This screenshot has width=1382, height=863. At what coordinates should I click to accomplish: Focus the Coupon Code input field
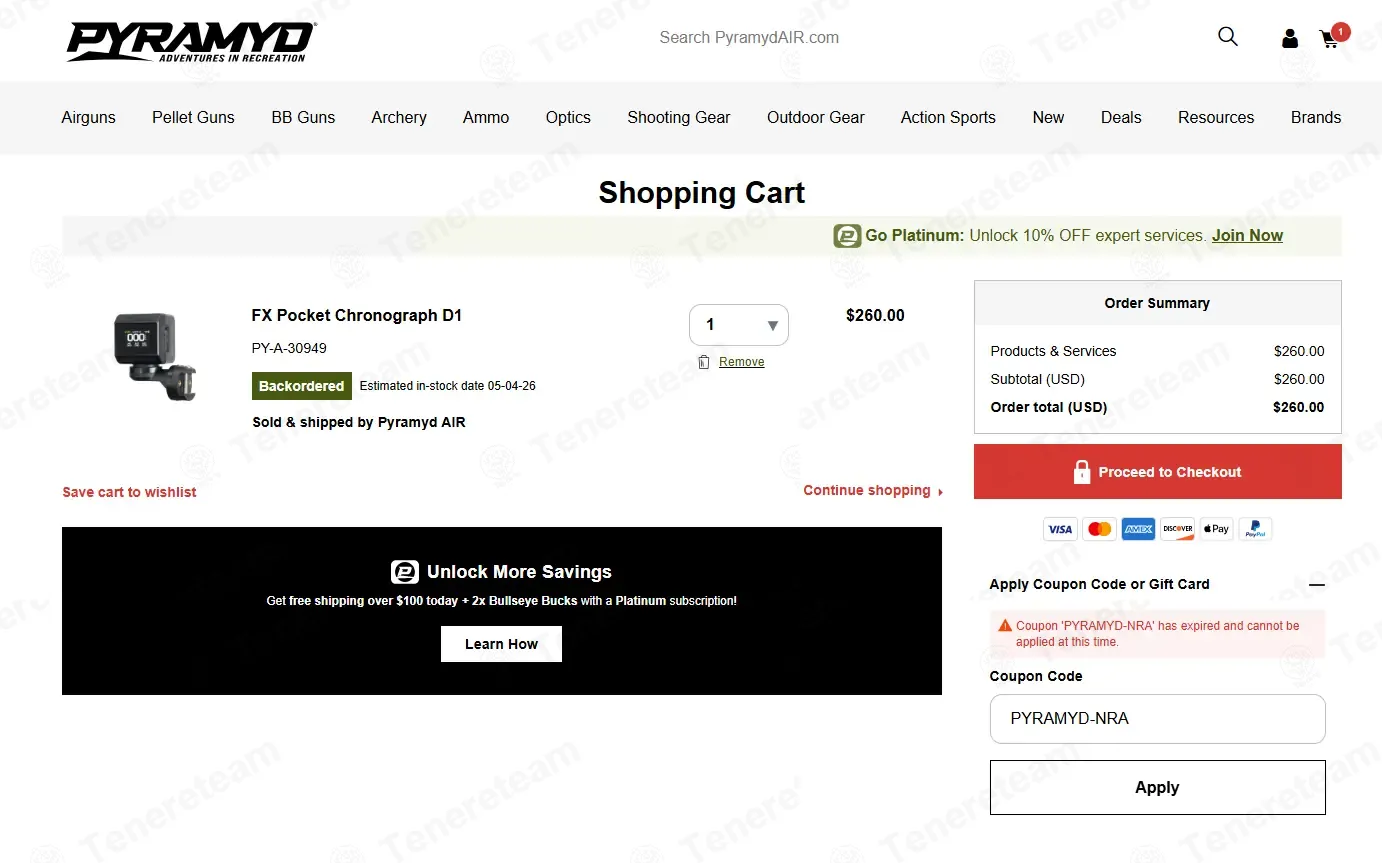pyautogui.click(x=1158, y=719)
